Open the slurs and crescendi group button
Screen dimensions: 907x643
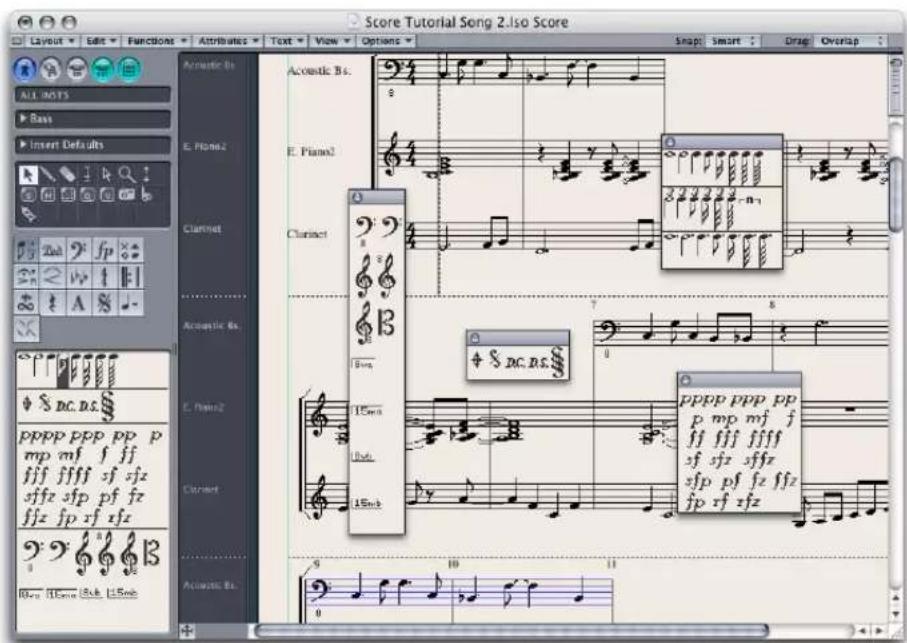[x=52, y=276]
